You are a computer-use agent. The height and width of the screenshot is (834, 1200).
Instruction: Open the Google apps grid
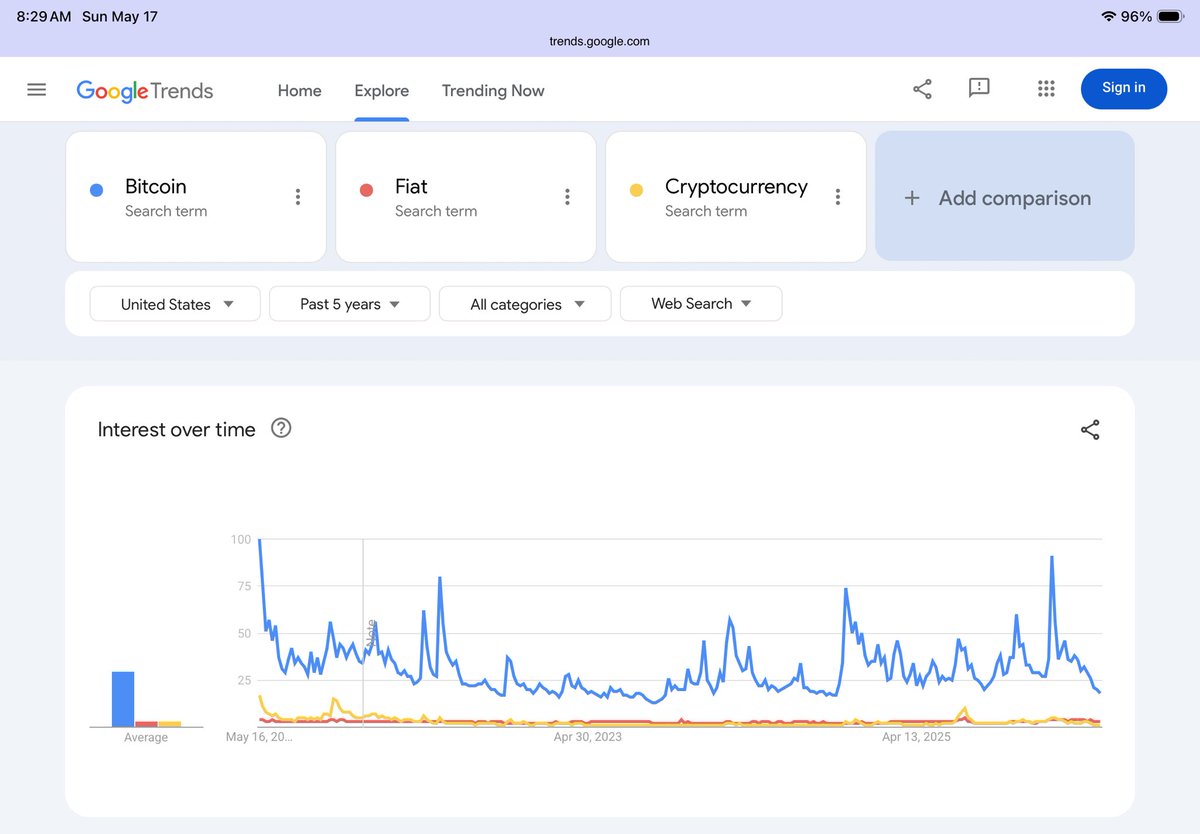[x=1046, y=89]
